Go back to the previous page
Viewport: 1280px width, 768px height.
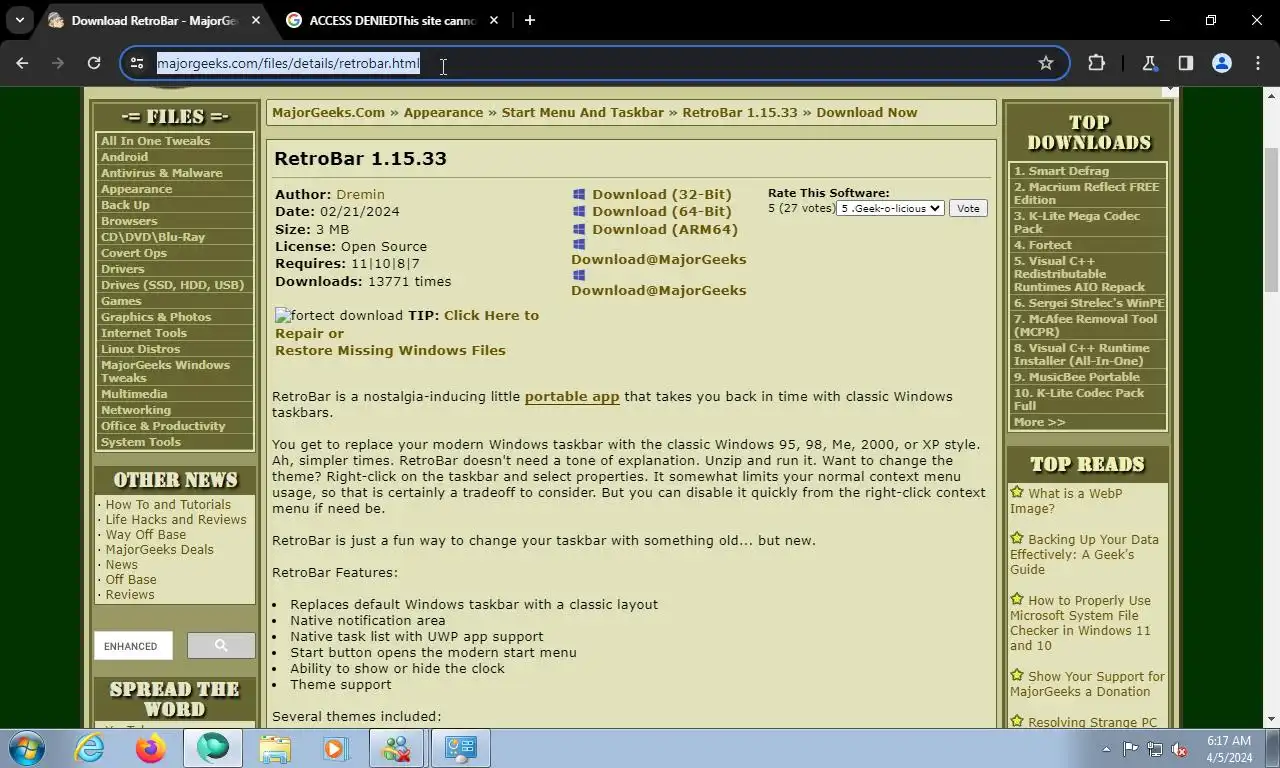(22, 63)
